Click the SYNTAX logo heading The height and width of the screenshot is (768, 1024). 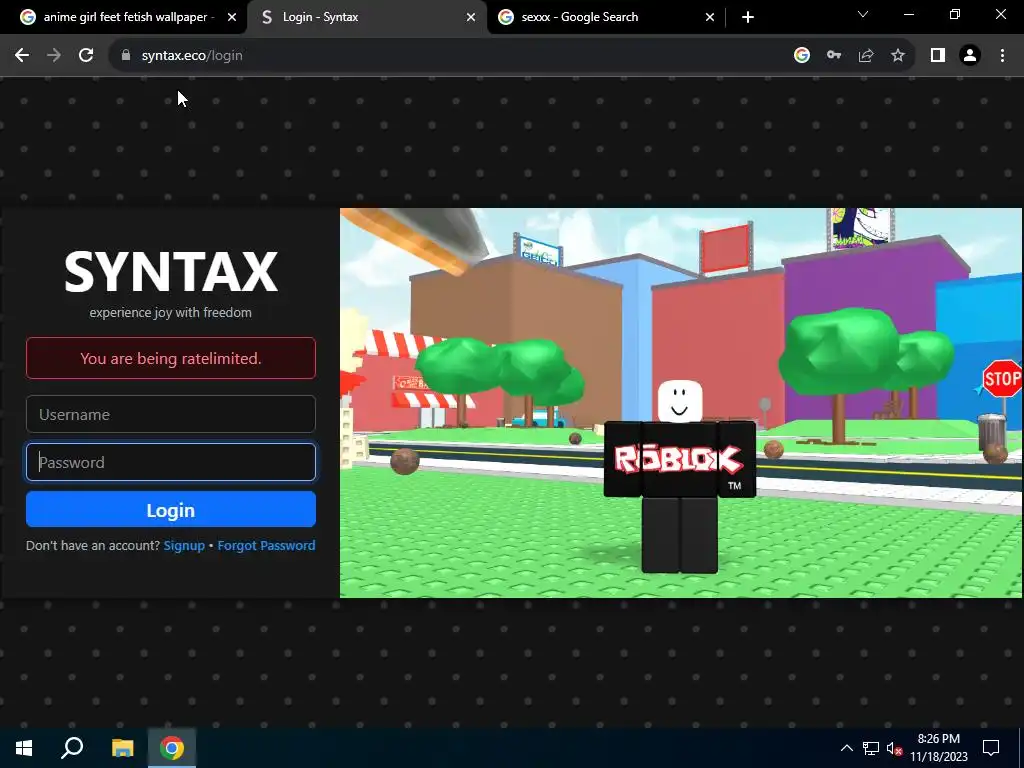[x=171, y=272]
